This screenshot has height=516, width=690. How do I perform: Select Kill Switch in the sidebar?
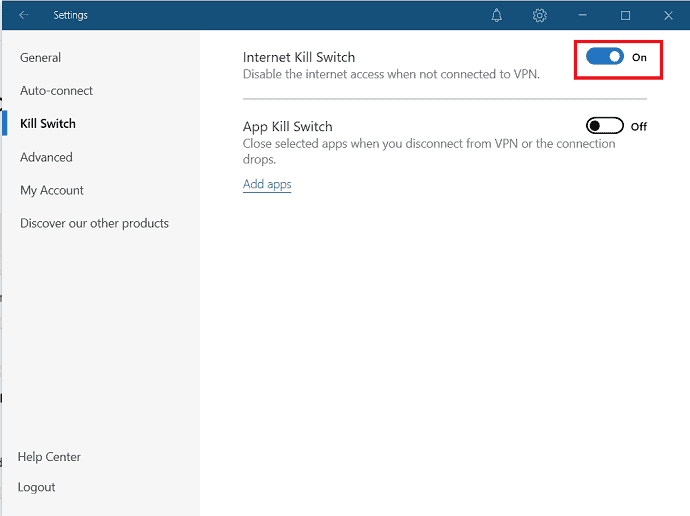48,124
